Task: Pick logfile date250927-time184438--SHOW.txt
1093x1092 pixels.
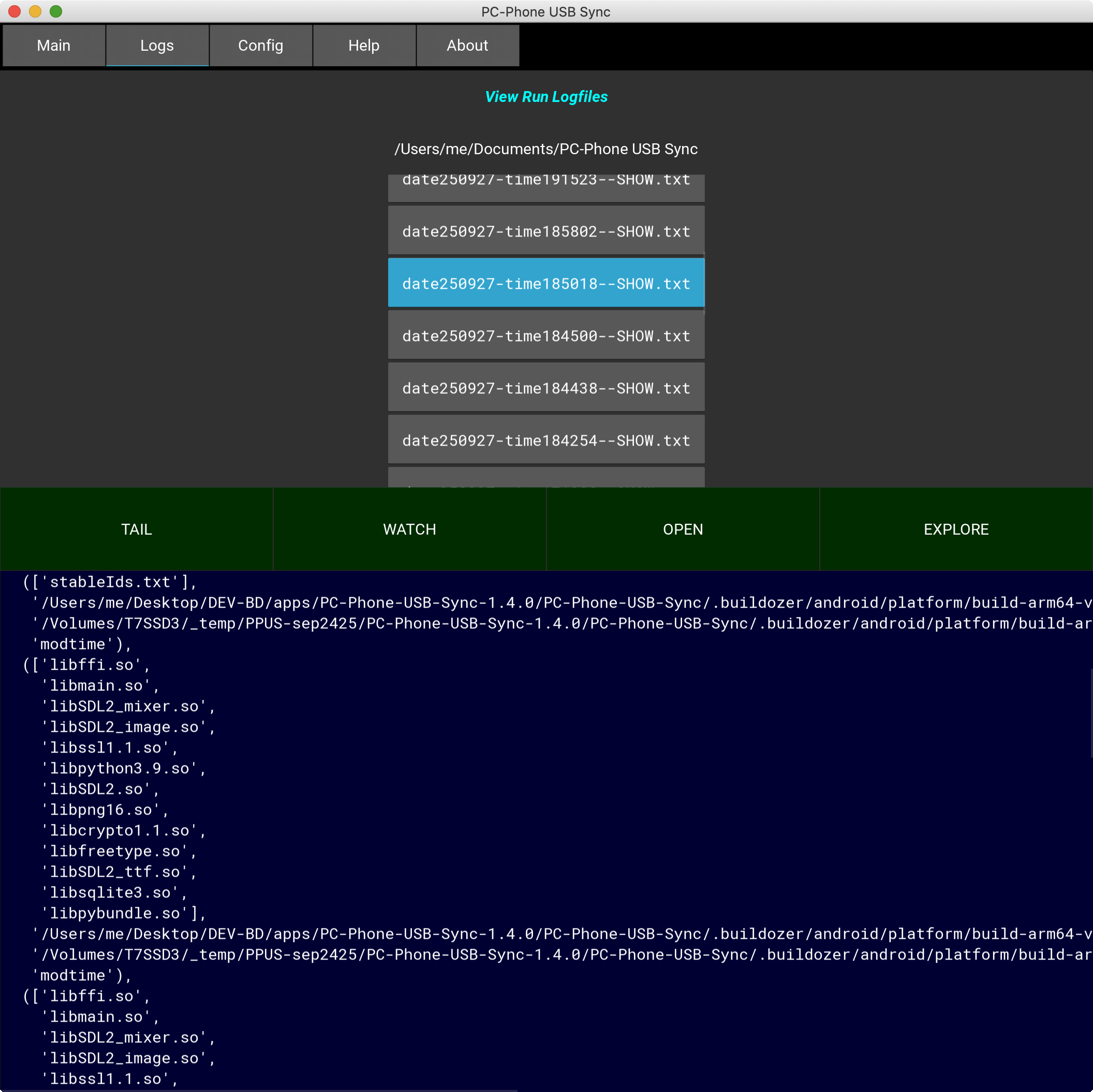Action: coord(546,388)
